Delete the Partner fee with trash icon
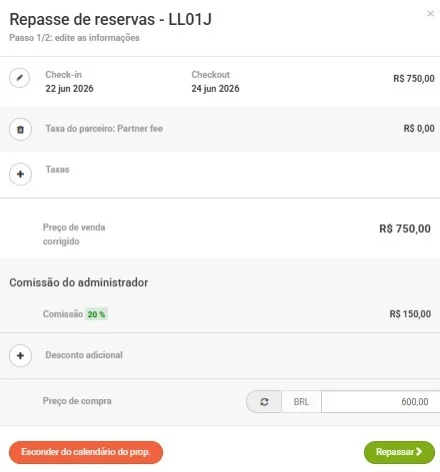The width and height of the screenshot is (440, 472). pyautogui.click(x=20, y=129)
